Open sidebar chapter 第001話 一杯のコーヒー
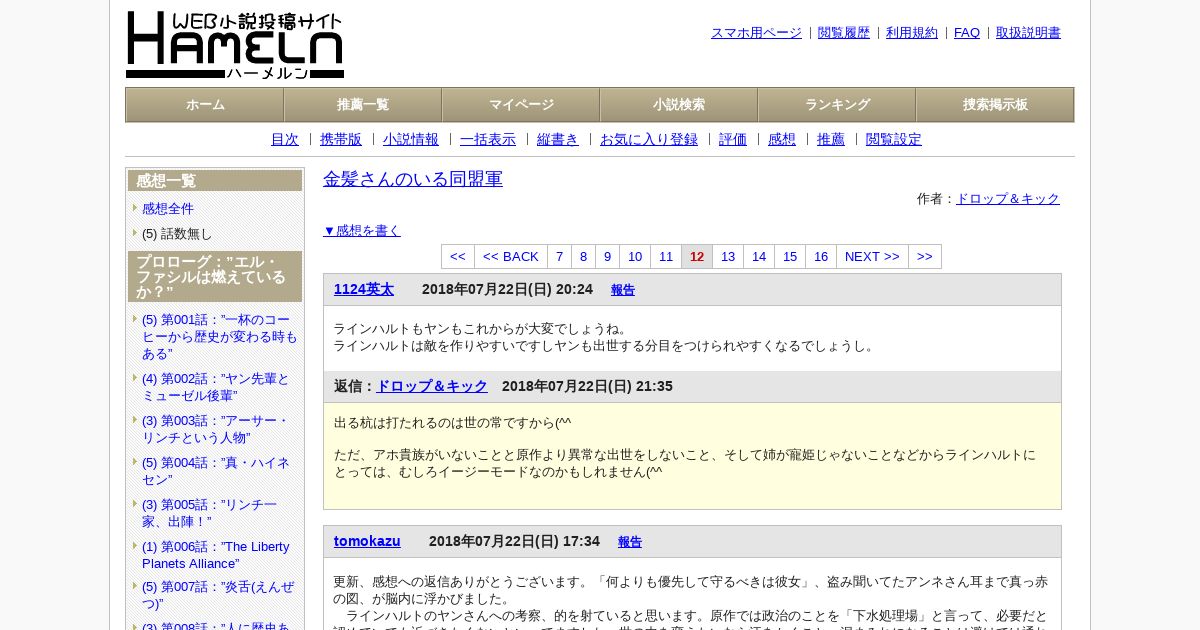This screenshot has height=630, width=1200. click(x=219, y=337)
